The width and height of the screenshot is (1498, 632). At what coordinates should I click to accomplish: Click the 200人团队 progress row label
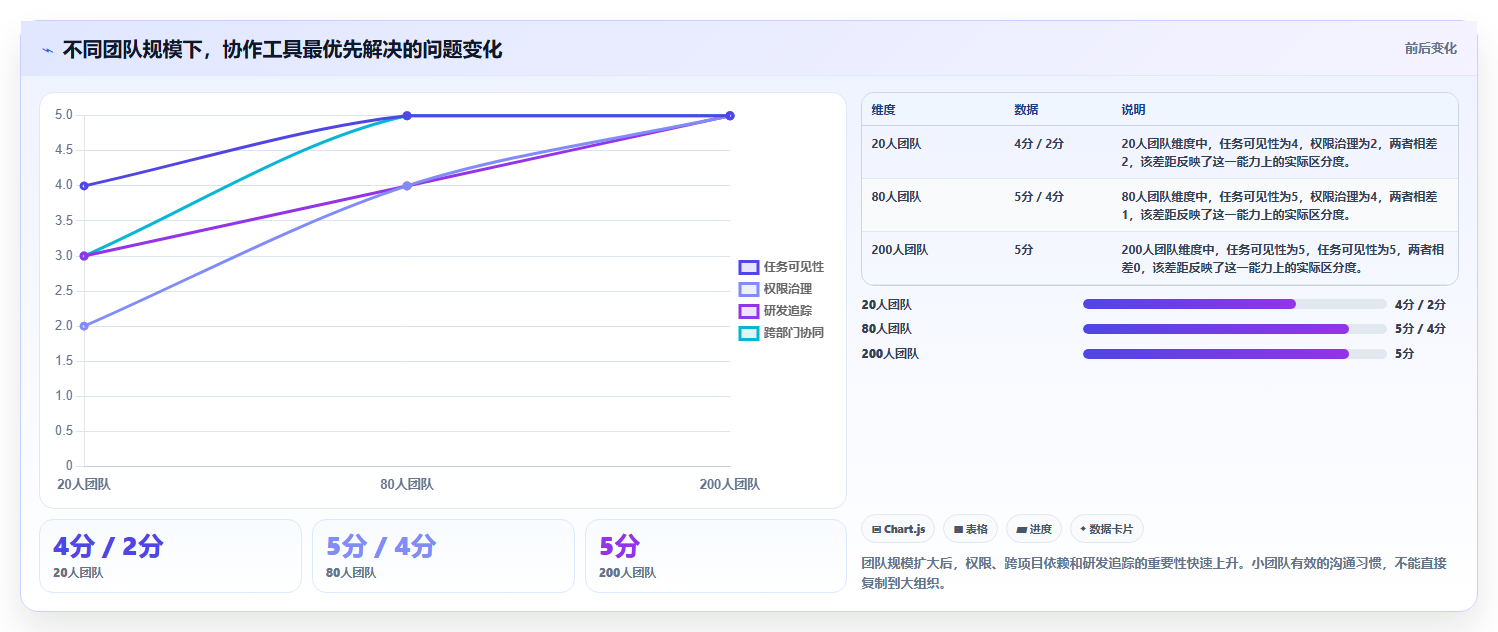890,354
